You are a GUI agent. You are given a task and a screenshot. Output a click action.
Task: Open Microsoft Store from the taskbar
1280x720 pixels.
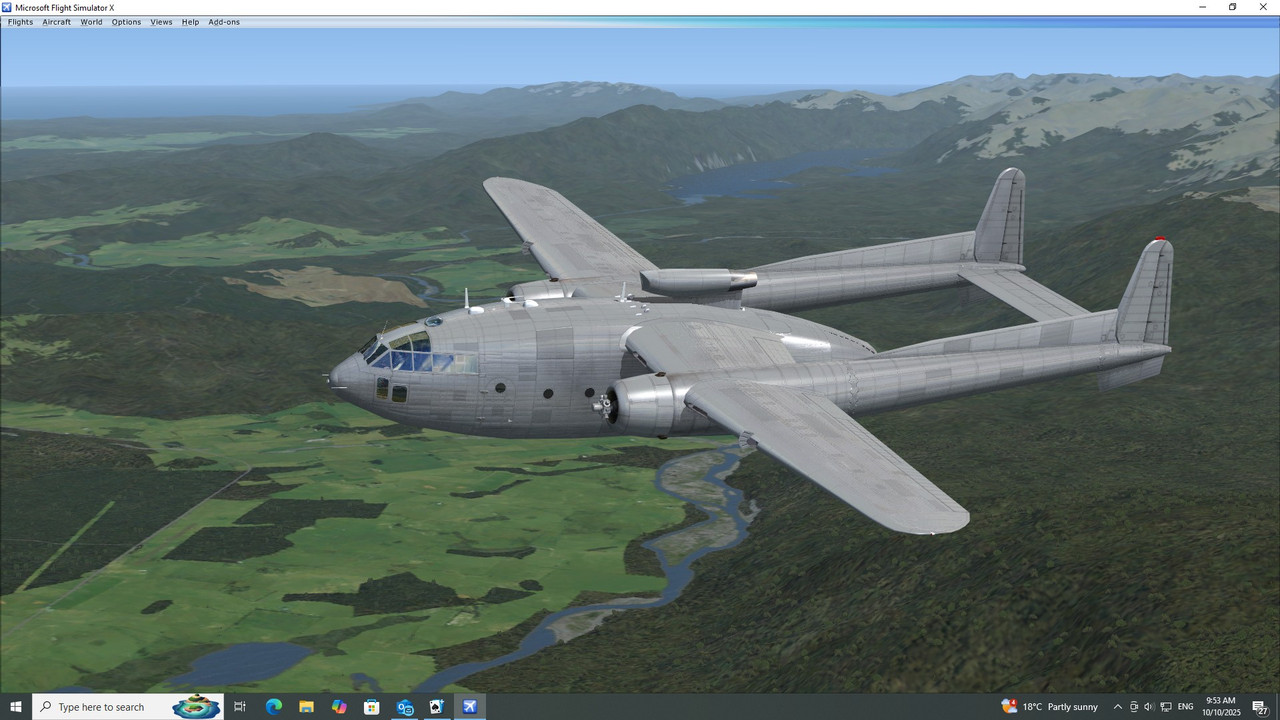(371, 707)
